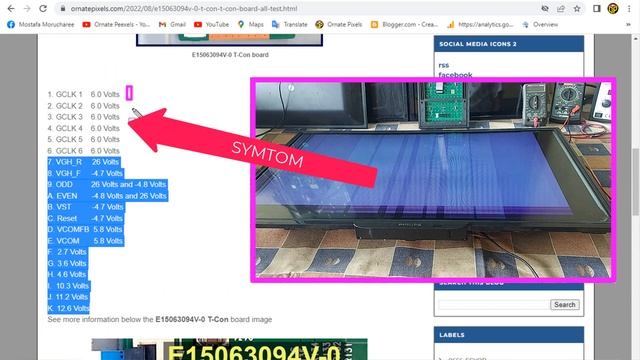640x360 pixels.
Task: Open the Ornate Pixels bookmark
Action: pos(338,24)
